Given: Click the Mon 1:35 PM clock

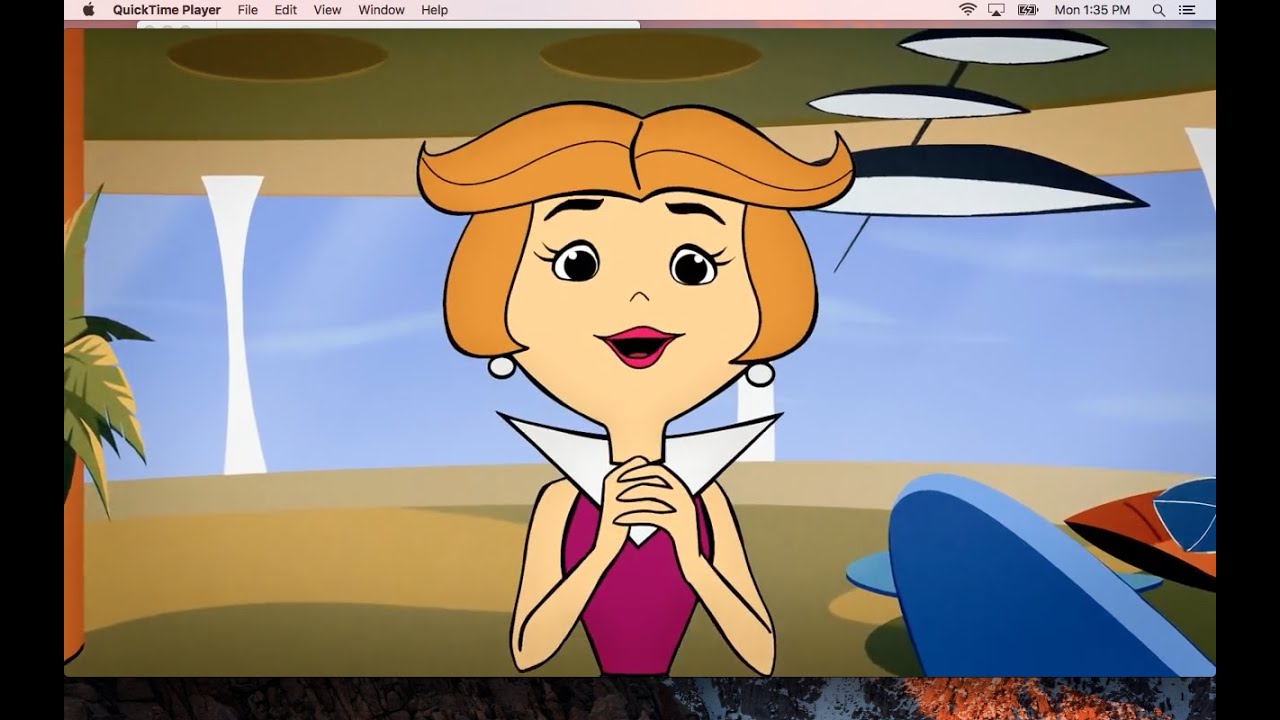Looking at the screenshot, I should [x=1092, y=10].
